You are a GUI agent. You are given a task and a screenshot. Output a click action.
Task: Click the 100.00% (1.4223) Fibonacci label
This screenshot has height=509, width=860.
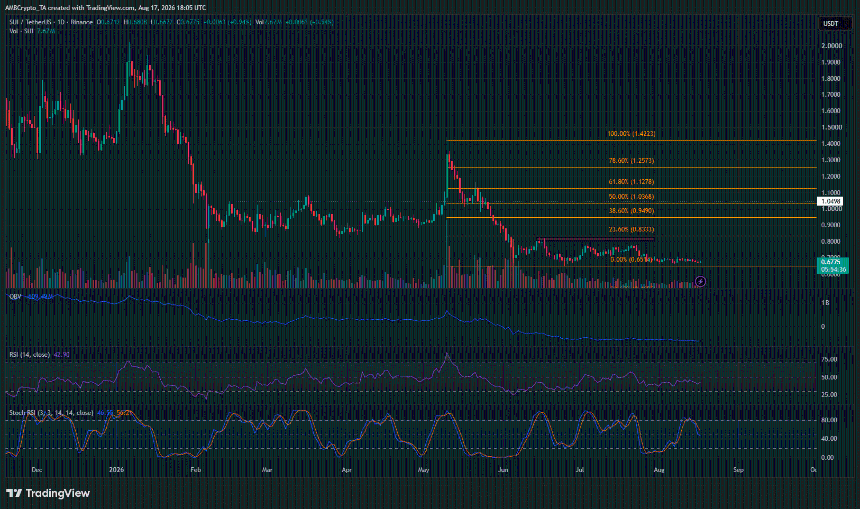pos(631,134)
